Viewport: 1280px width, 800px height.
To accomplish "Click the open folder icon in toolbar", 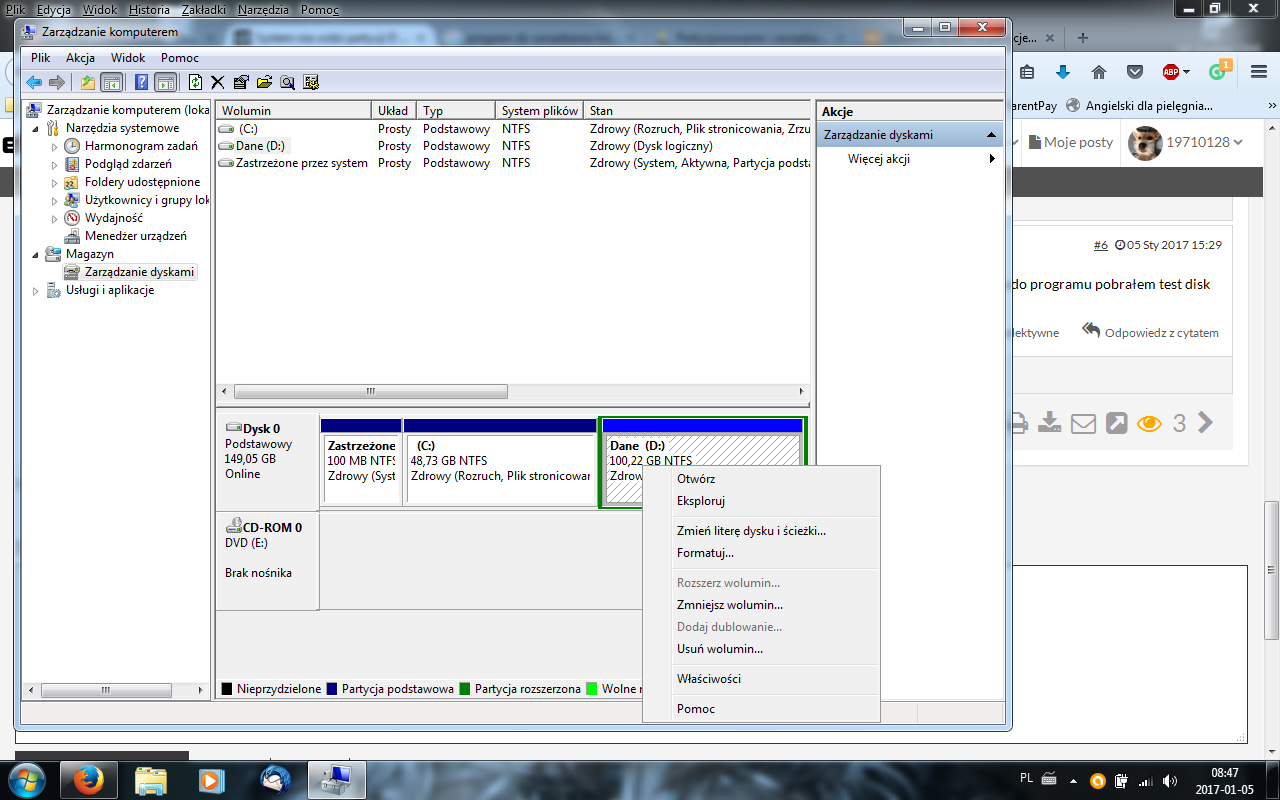I will click(264, 82).
